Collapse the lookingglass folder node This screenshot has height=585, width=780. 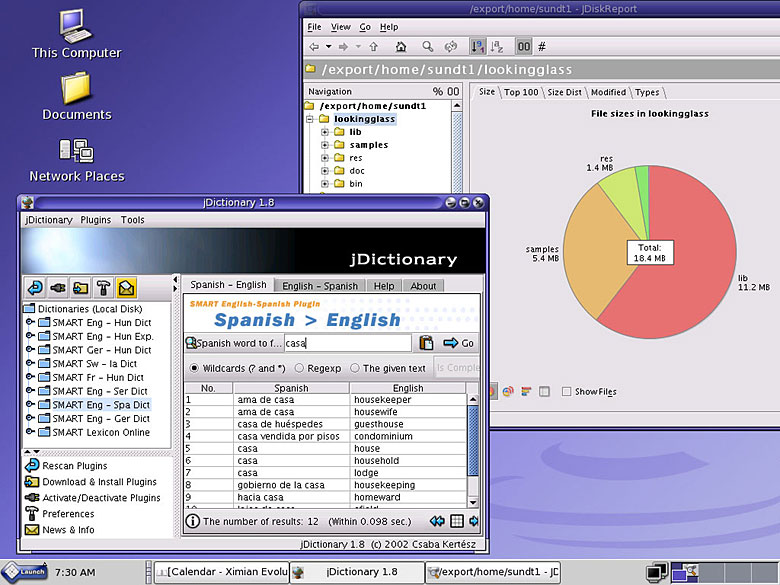[x=310, y=119]
